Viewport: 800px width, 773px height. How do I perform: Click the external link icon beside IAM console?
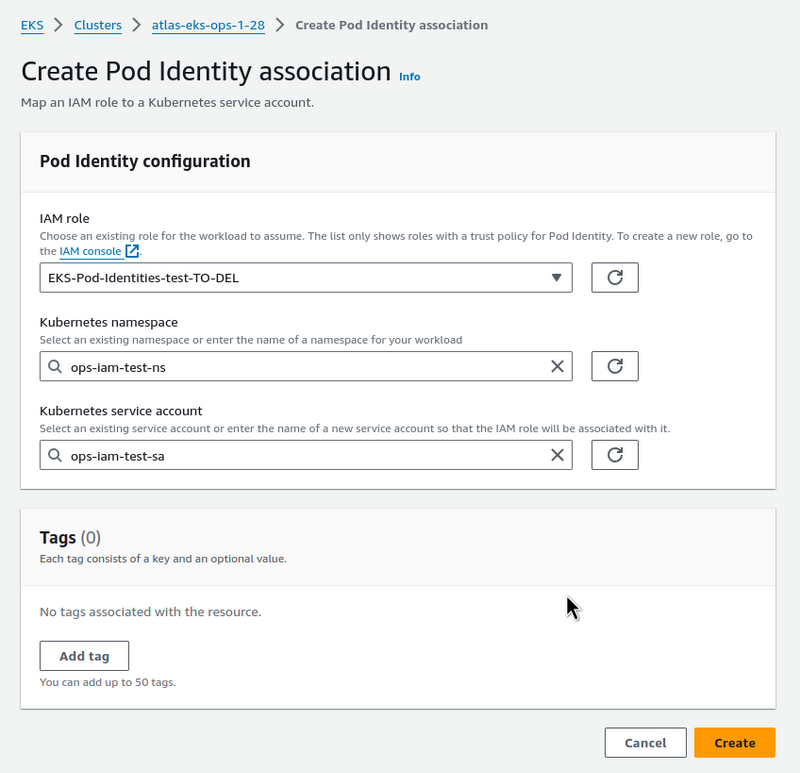coord(132,251)
